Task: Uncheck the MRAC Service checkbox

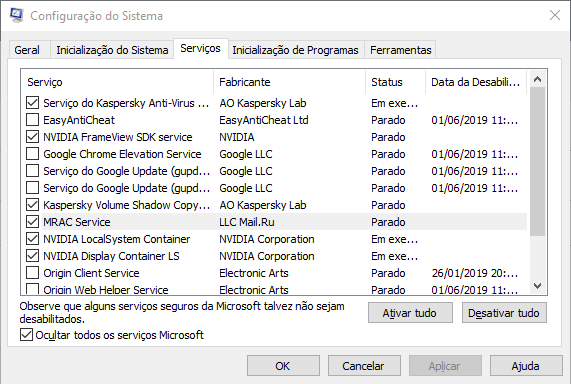Action: 32,222
